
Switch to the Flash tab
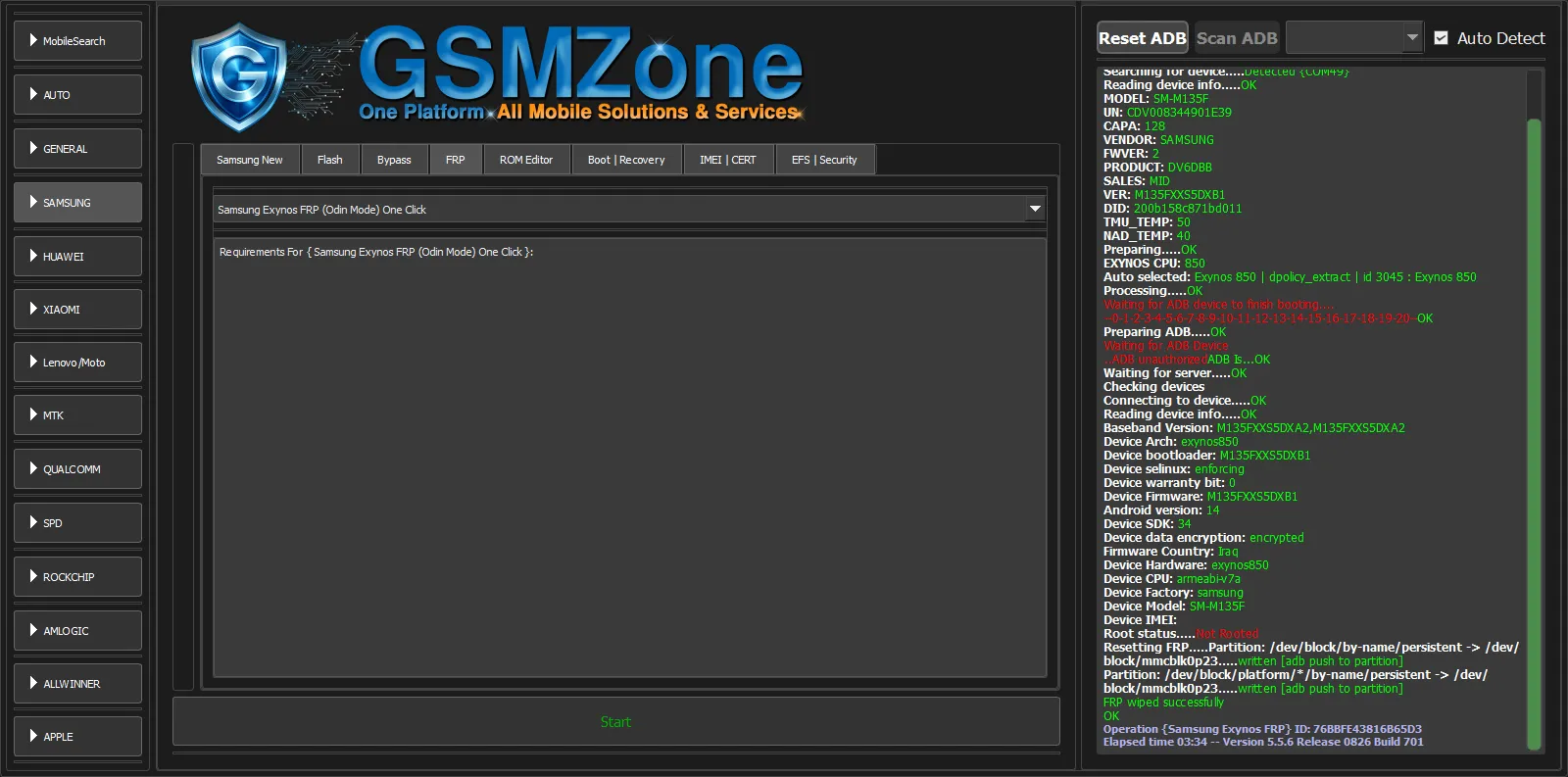pos(330,160)
